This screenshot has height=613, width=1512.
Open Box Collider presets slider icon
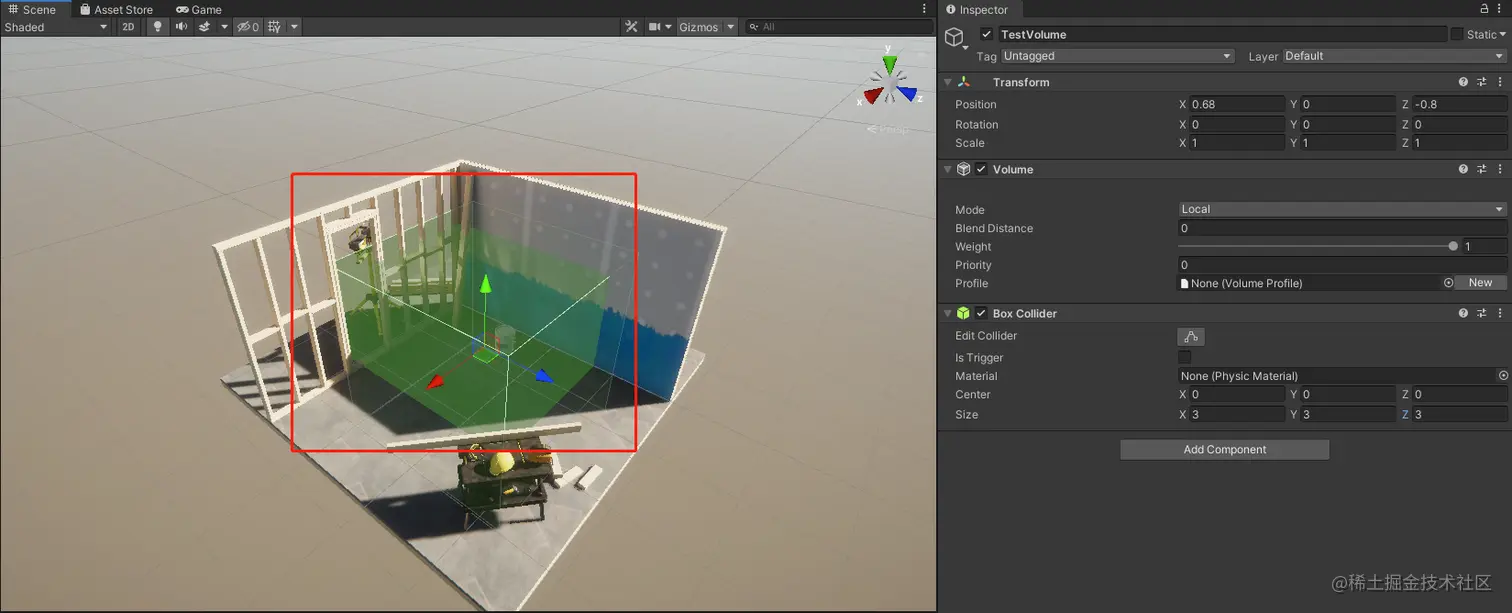click(1482, 313)
